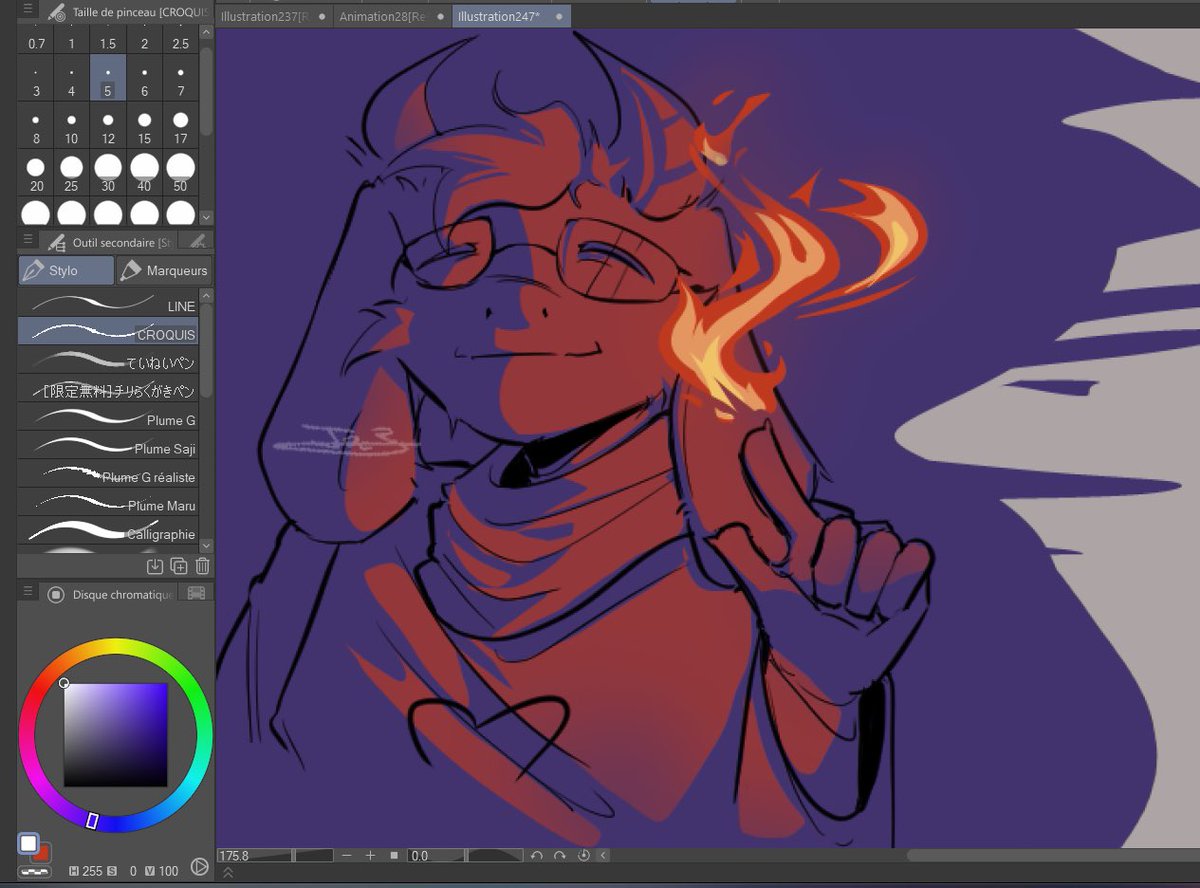
Task: Click the hue ring of color wheel
Action: (x=115, y=647)
